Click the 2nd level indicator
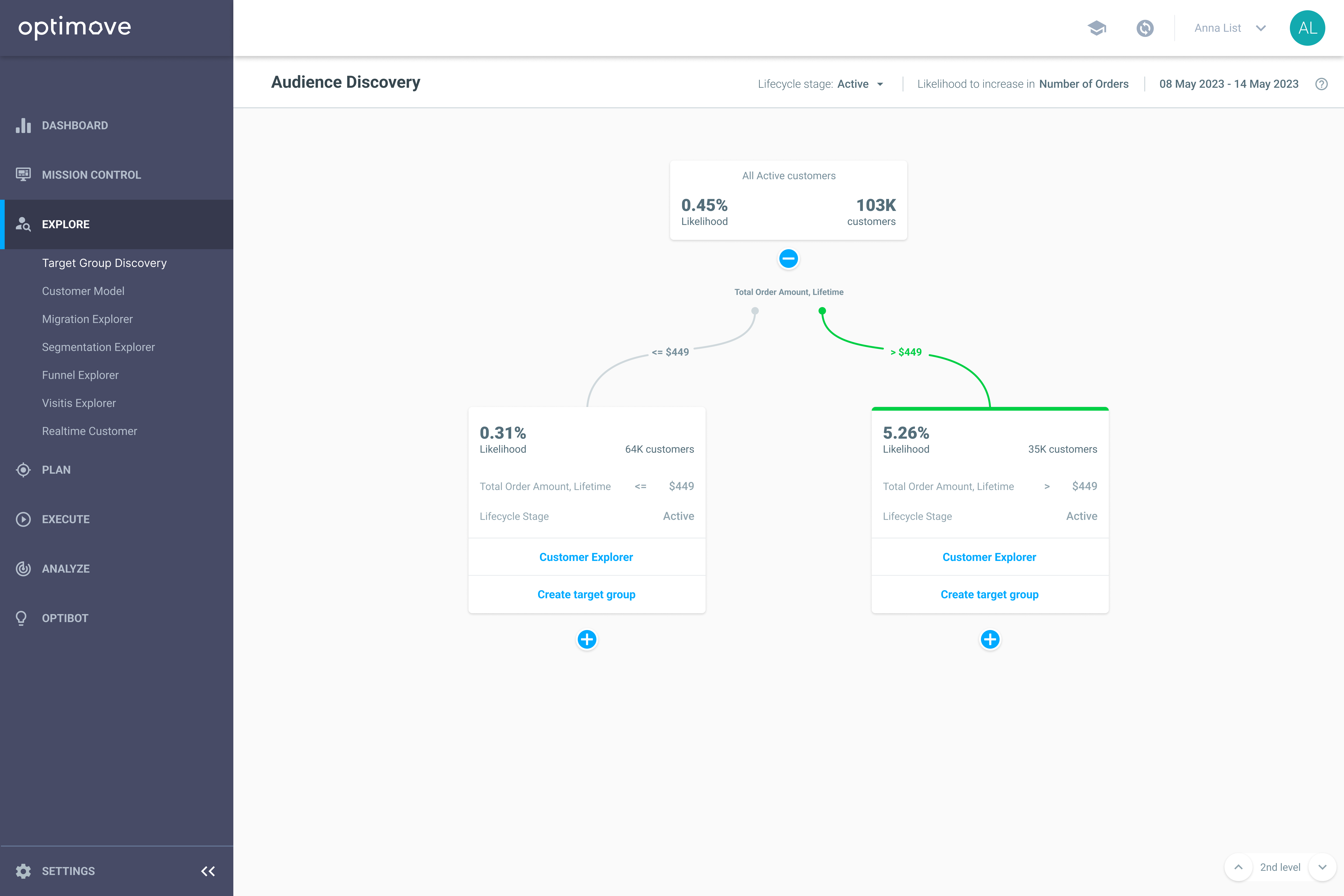This screenshot has width=1344, height=896. click(x=1280, y=868)
